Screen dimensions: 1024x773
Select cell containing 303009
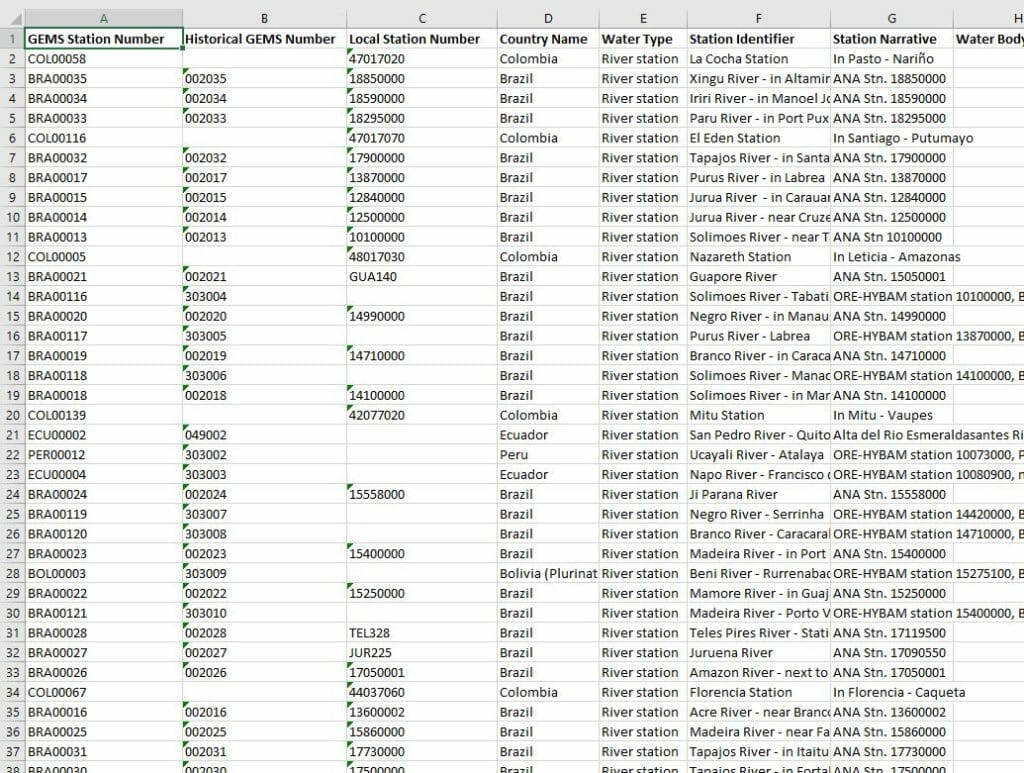click(x=264, y=573)
